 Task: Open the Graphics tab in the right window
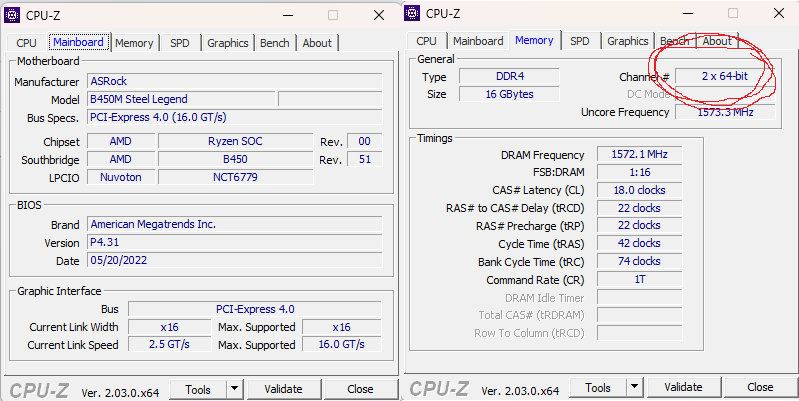[x=627, y=41]
